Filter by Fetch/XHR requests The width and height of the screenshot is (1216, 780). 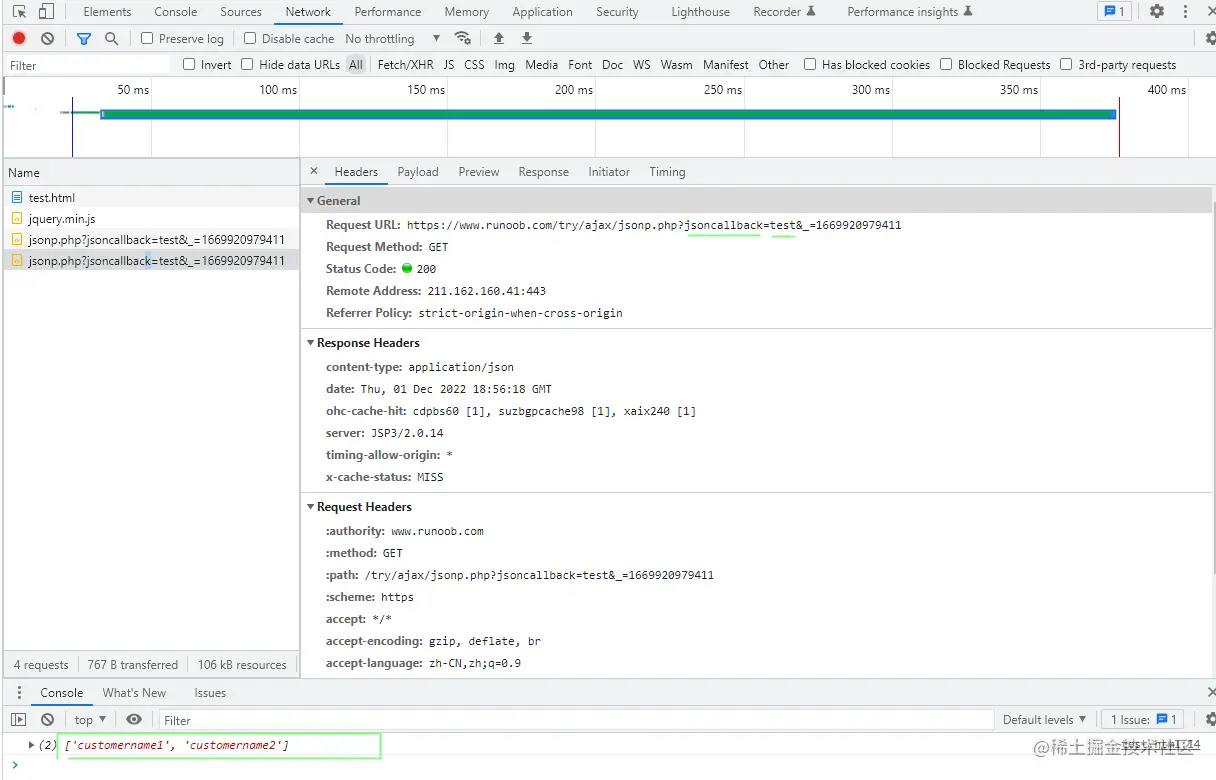pyautogui.click(x=405, y=64)
